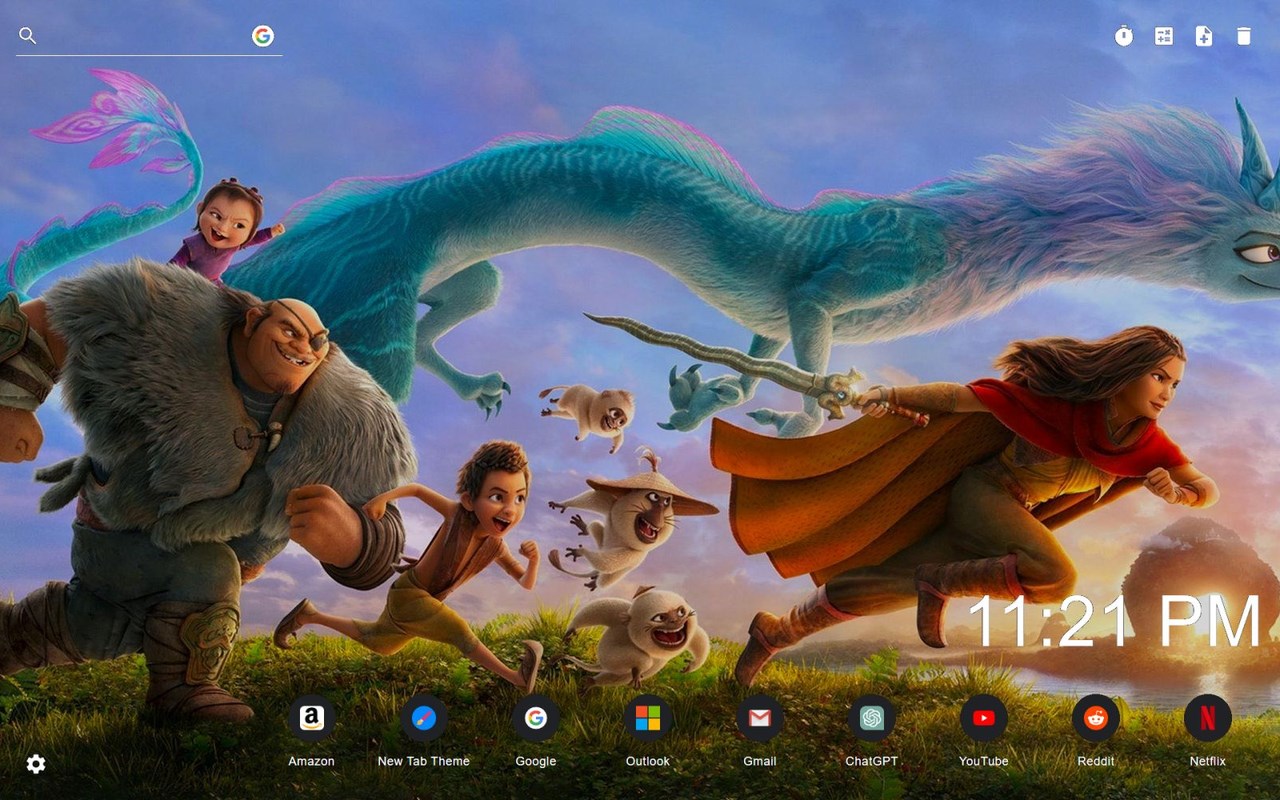This screenshot has height=800, width=1280.
Task: Click the Amazon label text
Action: (312, 761)
